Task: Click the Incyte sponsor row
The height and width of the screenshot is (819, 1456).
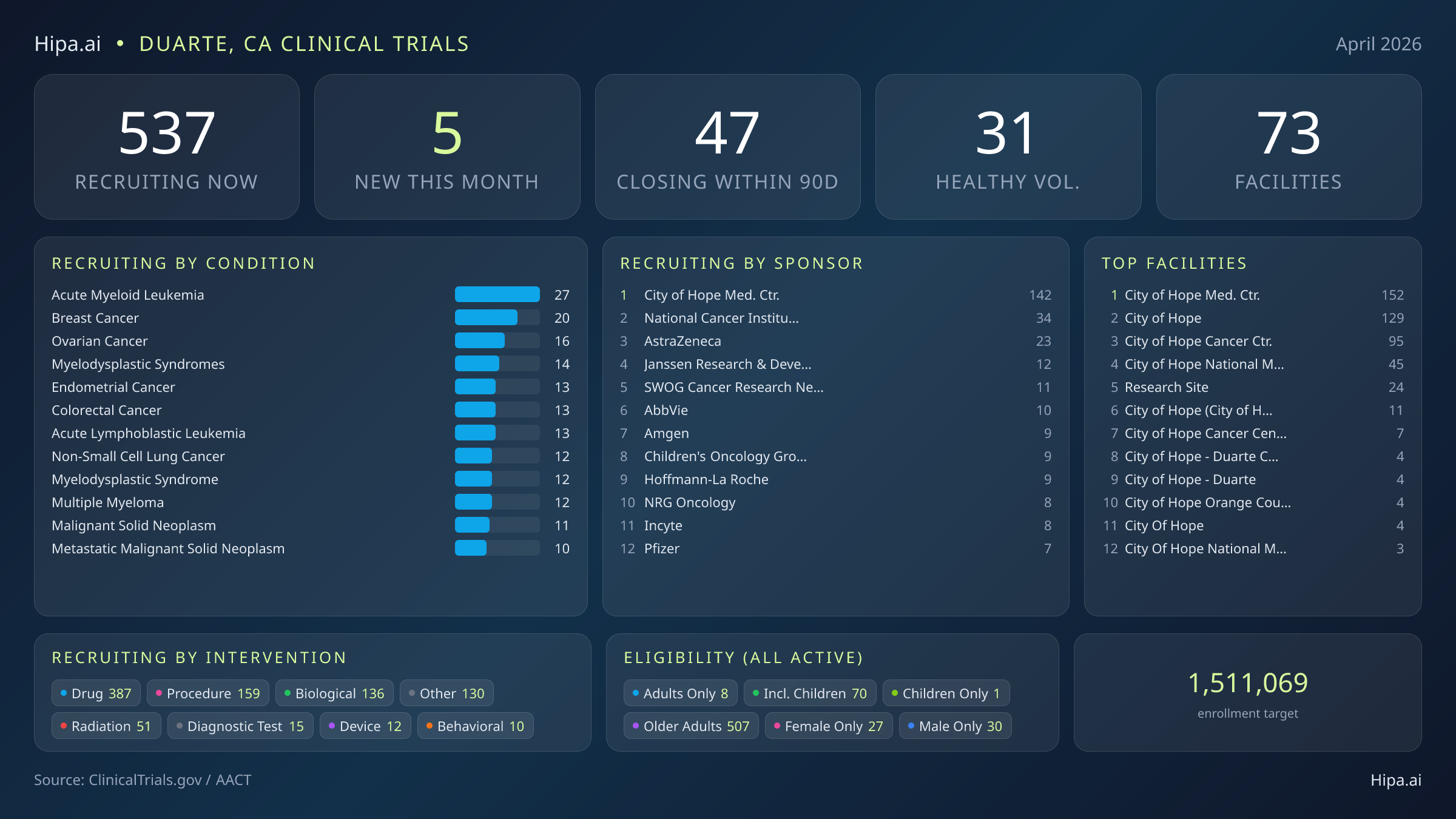Action: [x=835, y=525]
